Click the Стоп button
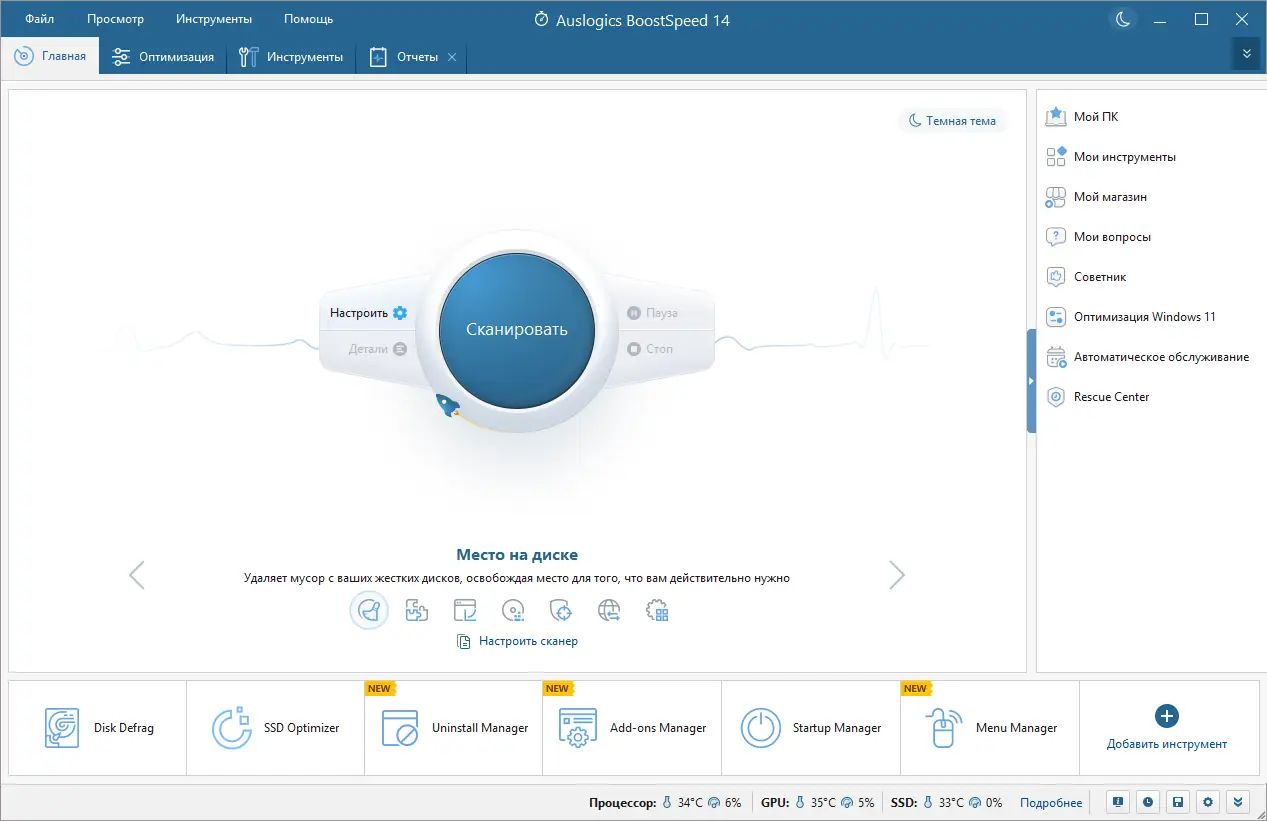Screen dimensions: 1267x821 pyautogui.click(x=650, y=349)
